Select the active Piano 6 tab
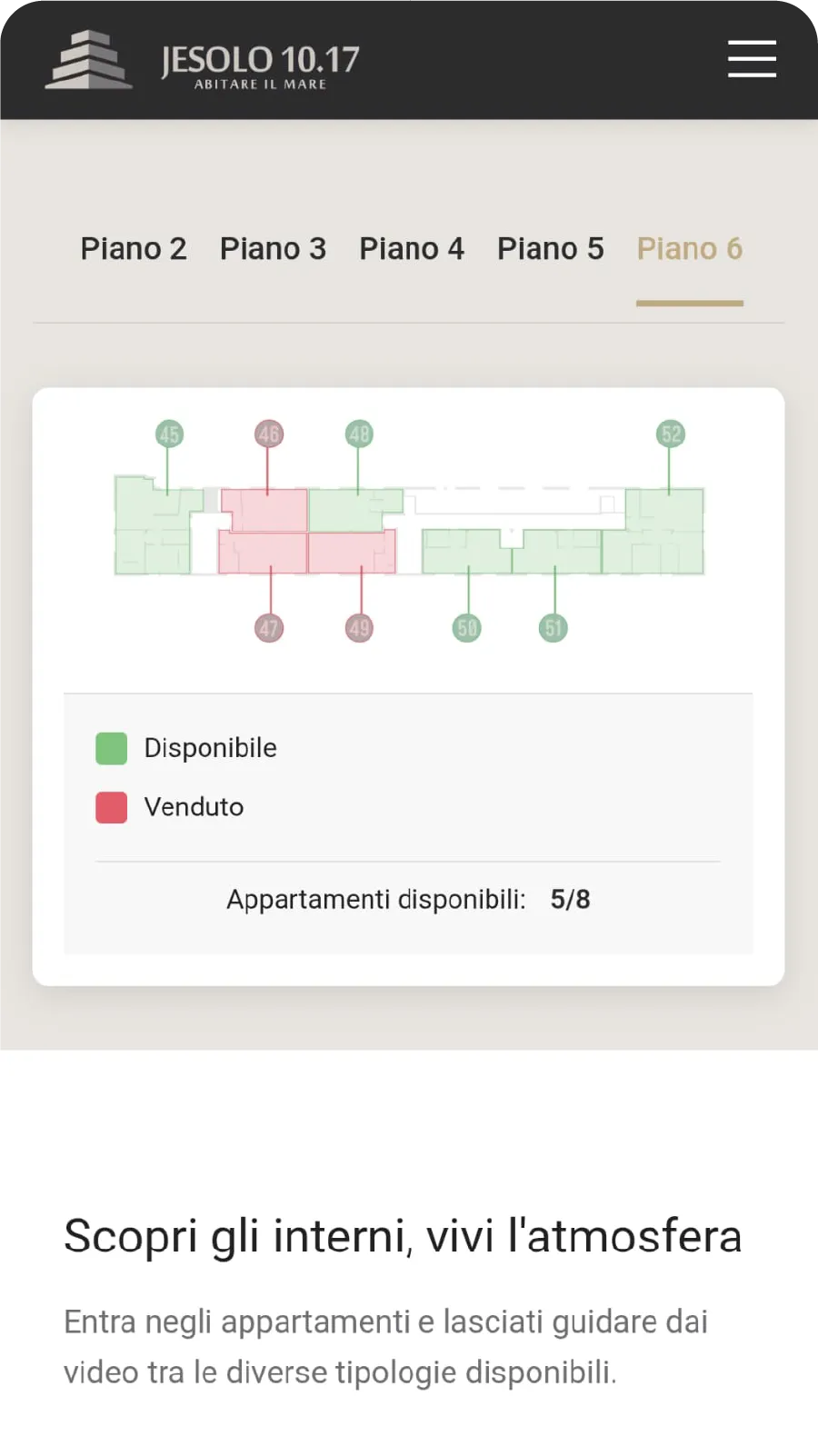 pos(690,248)
